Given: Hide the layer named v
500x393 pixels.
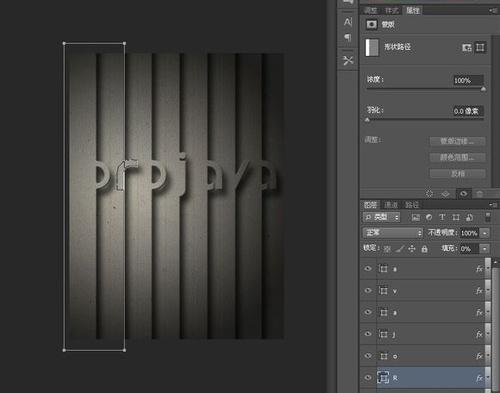Looking at the screenshot, I should click(x=368, y=290).
